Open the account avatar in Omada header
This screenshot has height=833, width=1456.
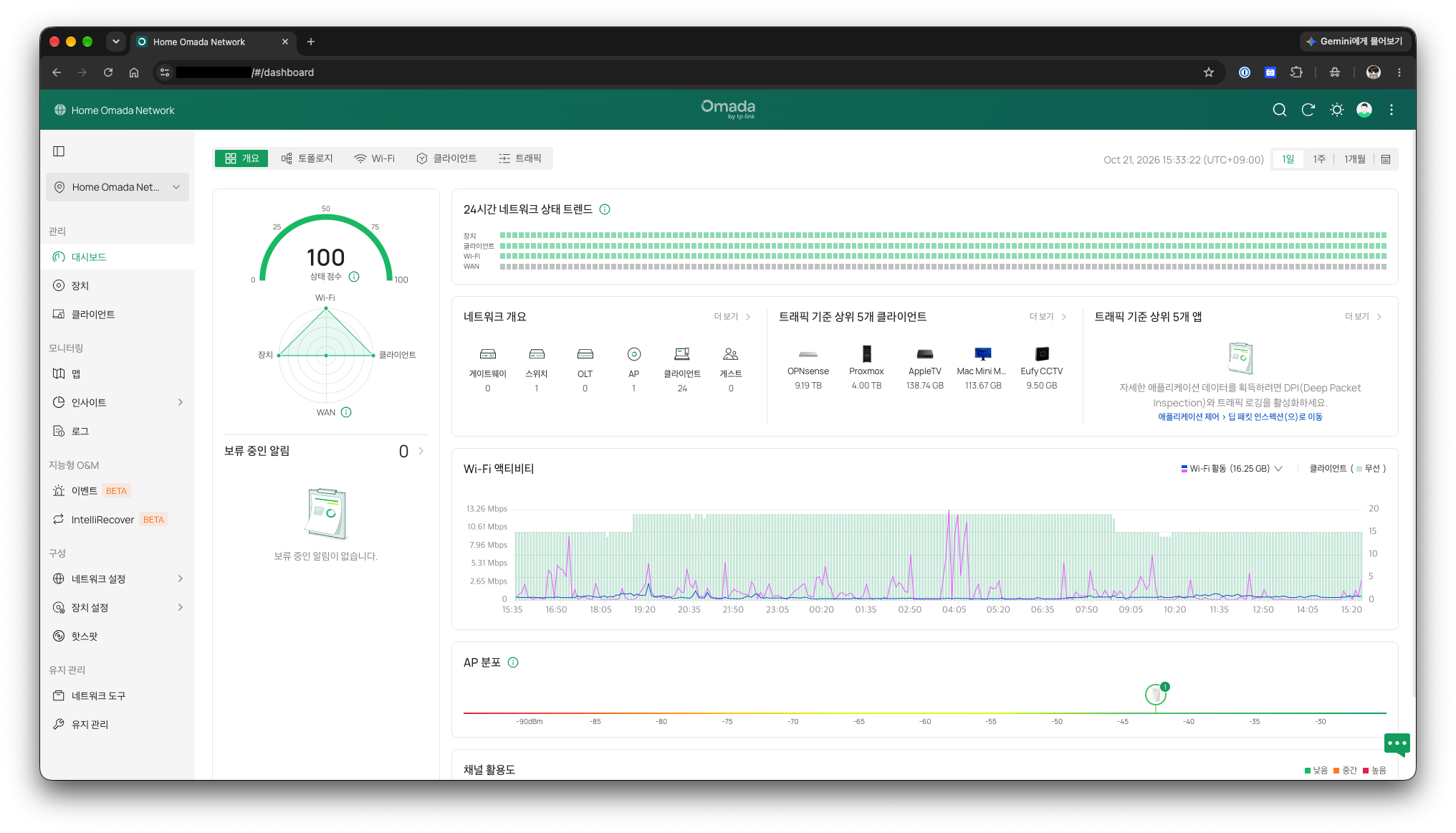pyautogui.click(x=1364, y=110)
